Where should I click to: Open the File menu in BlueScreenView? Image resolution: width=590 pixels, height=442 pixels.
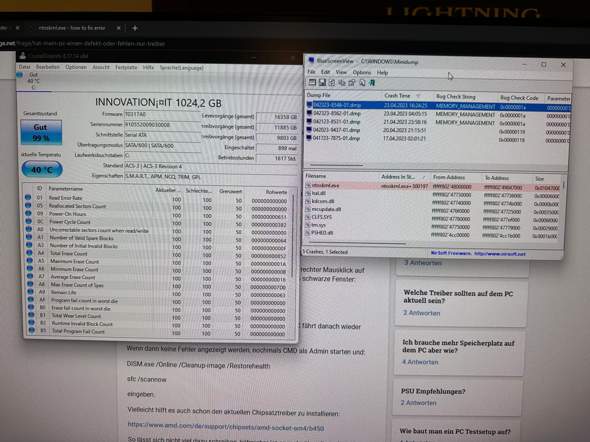(312, 72)
